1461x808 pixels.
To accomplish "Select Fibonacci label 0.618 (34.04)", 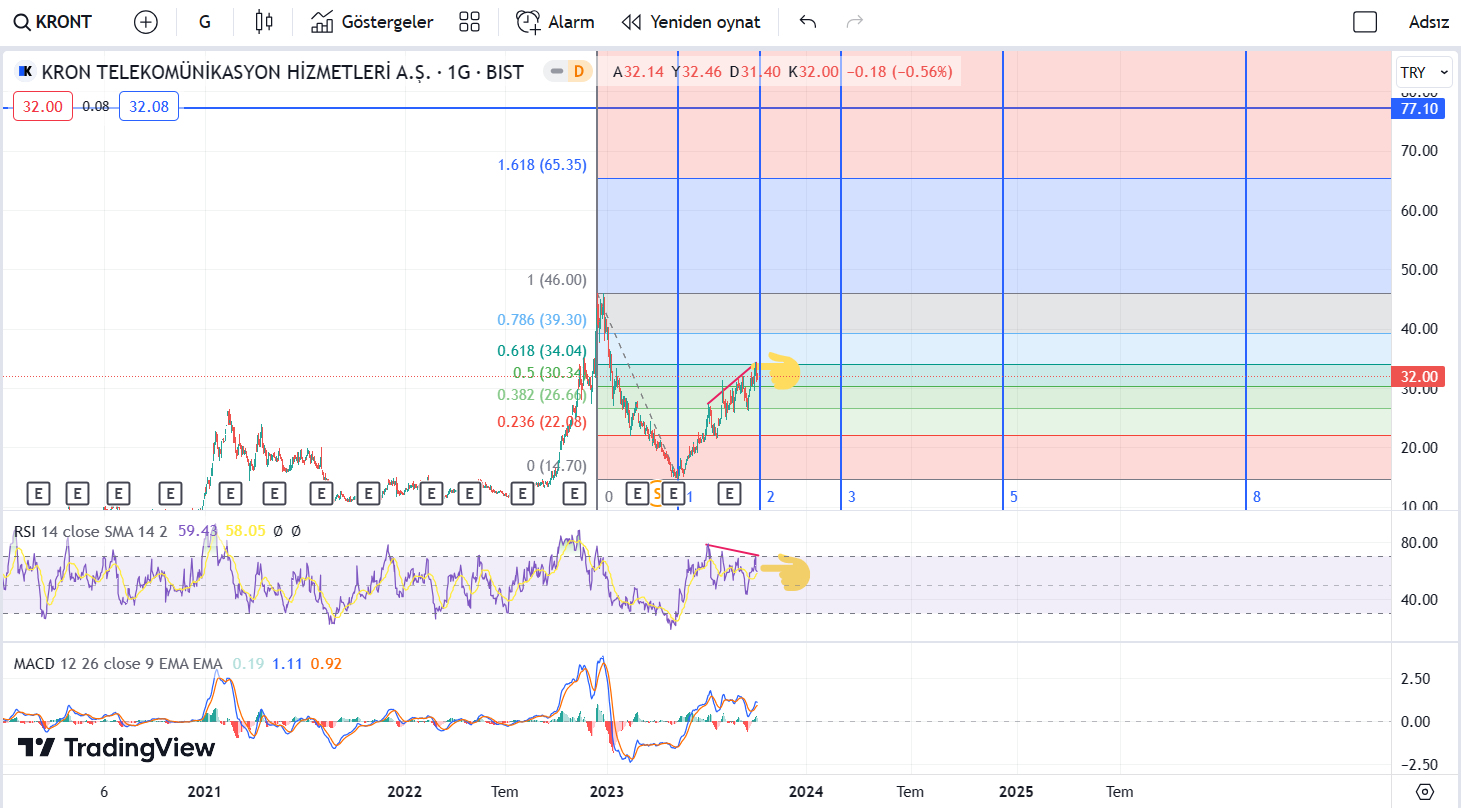I will (542, 351).
